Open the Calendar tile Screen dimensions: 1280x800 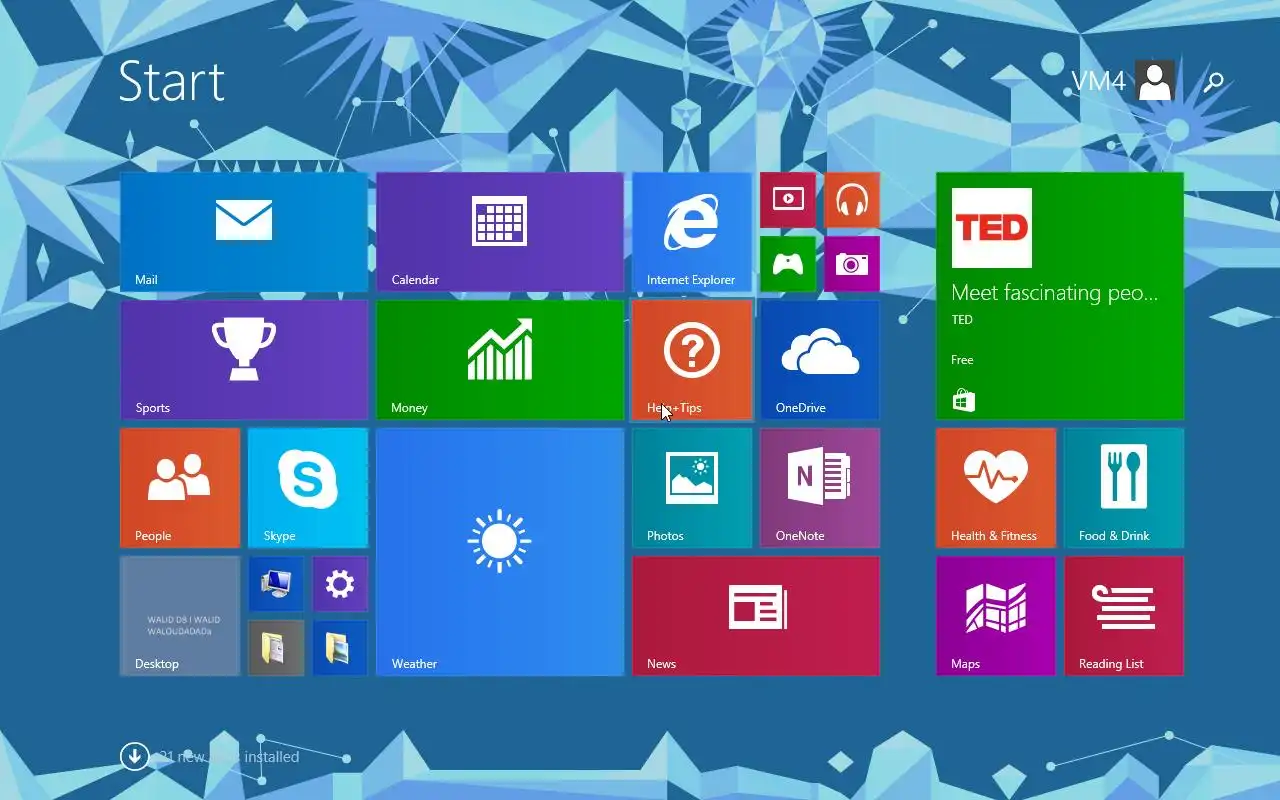click(x=500, y=232)
